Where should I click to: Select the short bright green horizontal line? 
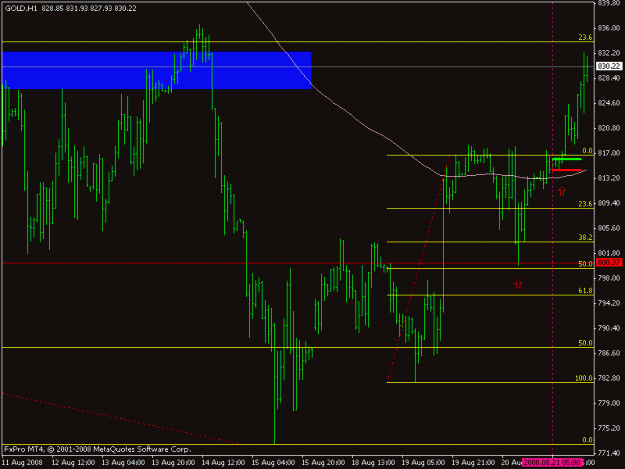pyautogui.click(x=567, y=159)
